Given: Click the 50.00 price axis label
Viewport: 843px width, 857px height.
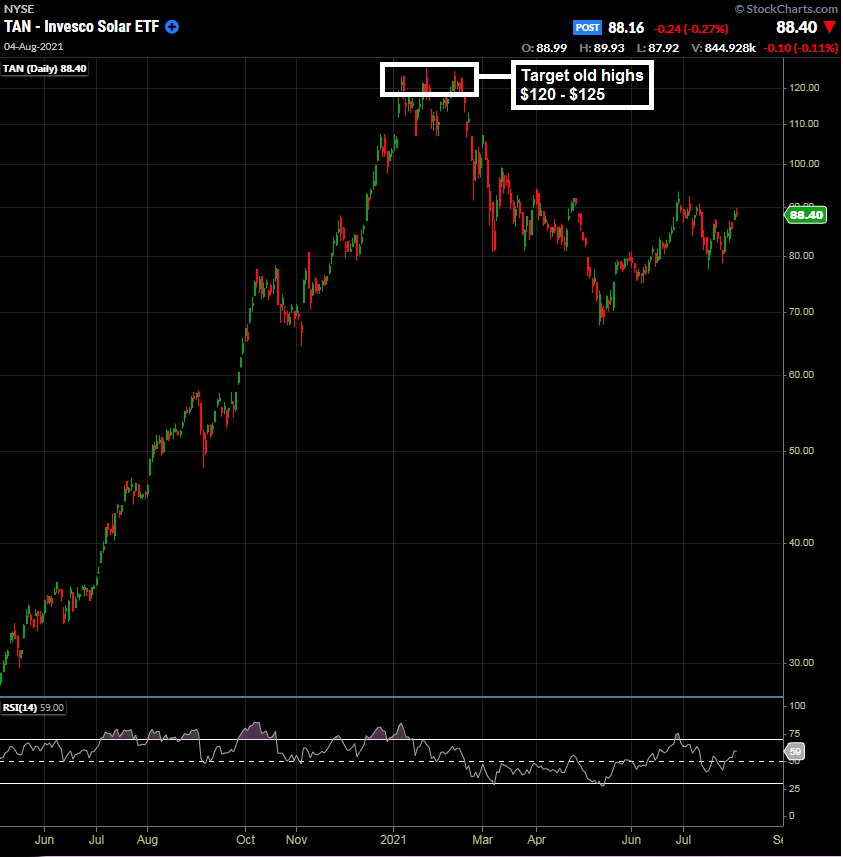Looking at the screenshot, I should (801, 450).
